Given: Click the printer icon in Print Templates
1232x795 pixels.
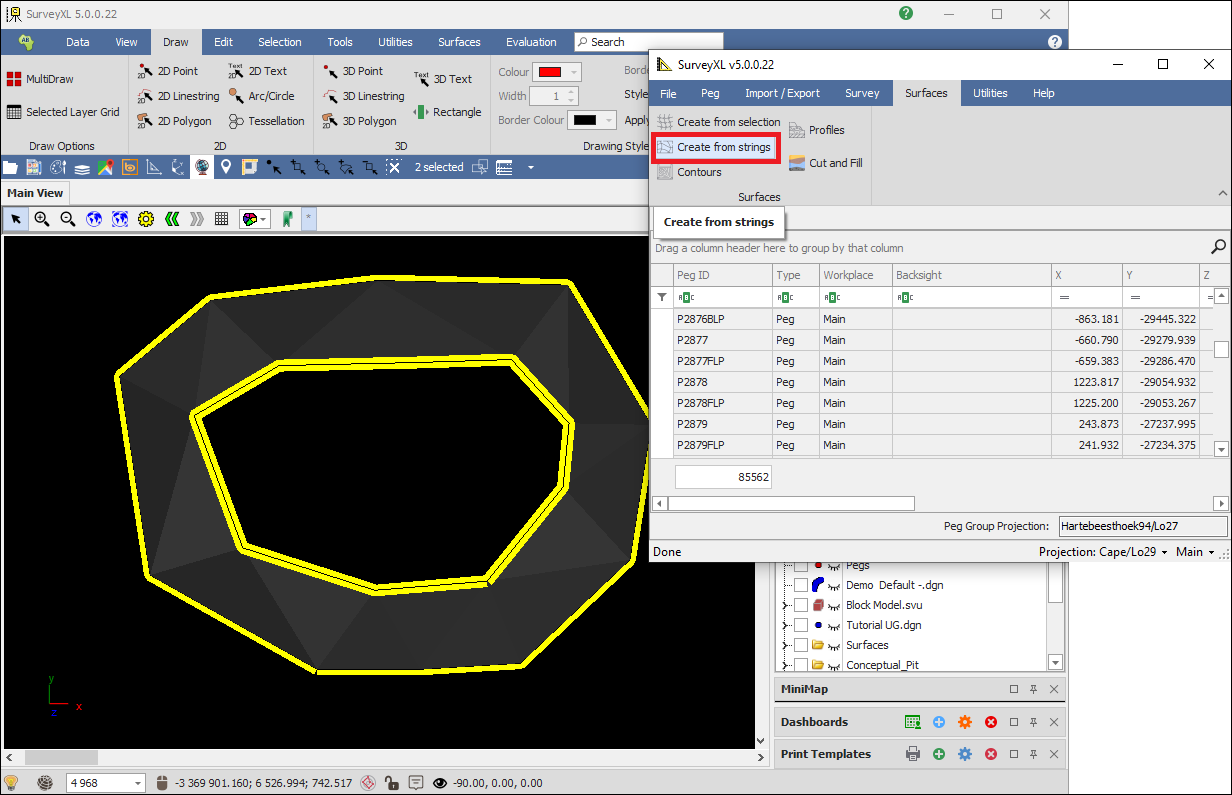Looking at the screenshot, I should point(912,754).
